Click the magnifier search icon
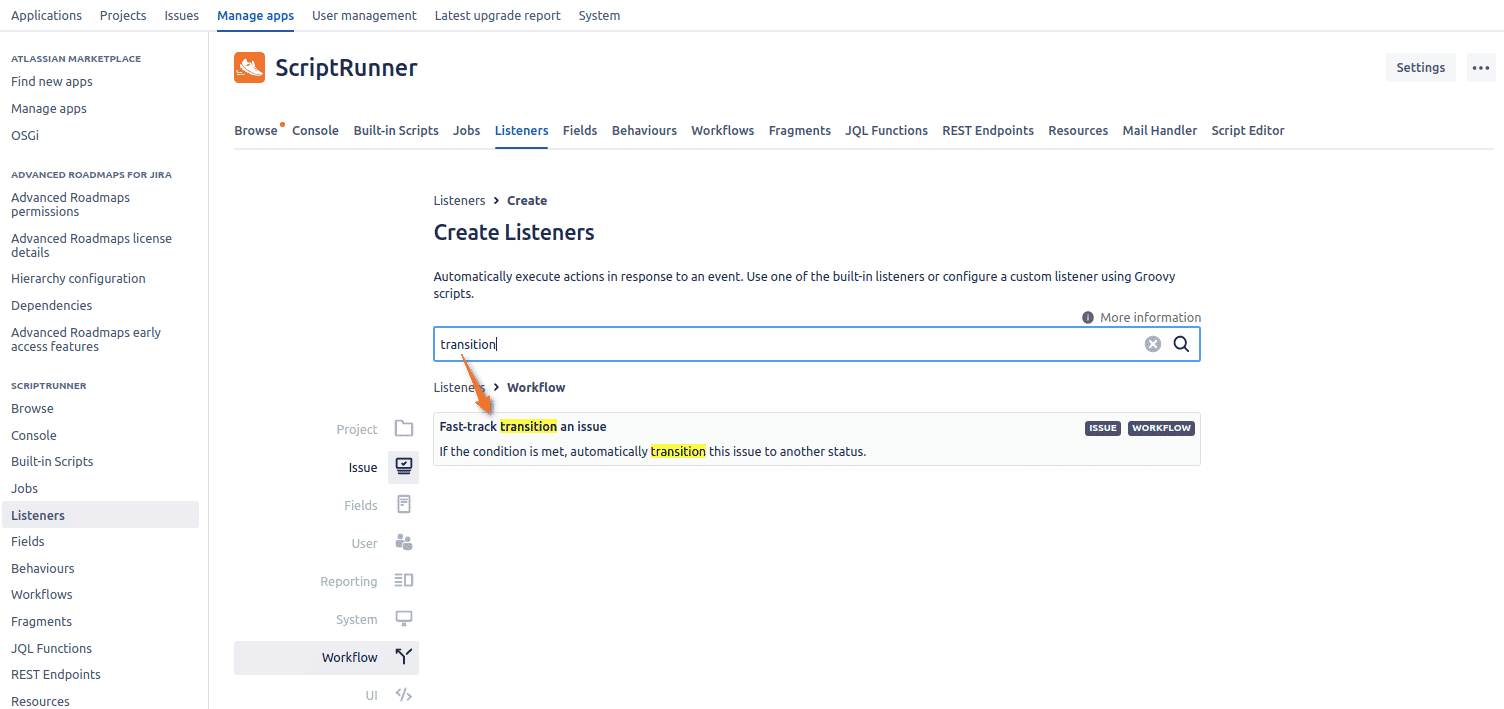This screenshot has width=1504, height=709. [1181, 344]
